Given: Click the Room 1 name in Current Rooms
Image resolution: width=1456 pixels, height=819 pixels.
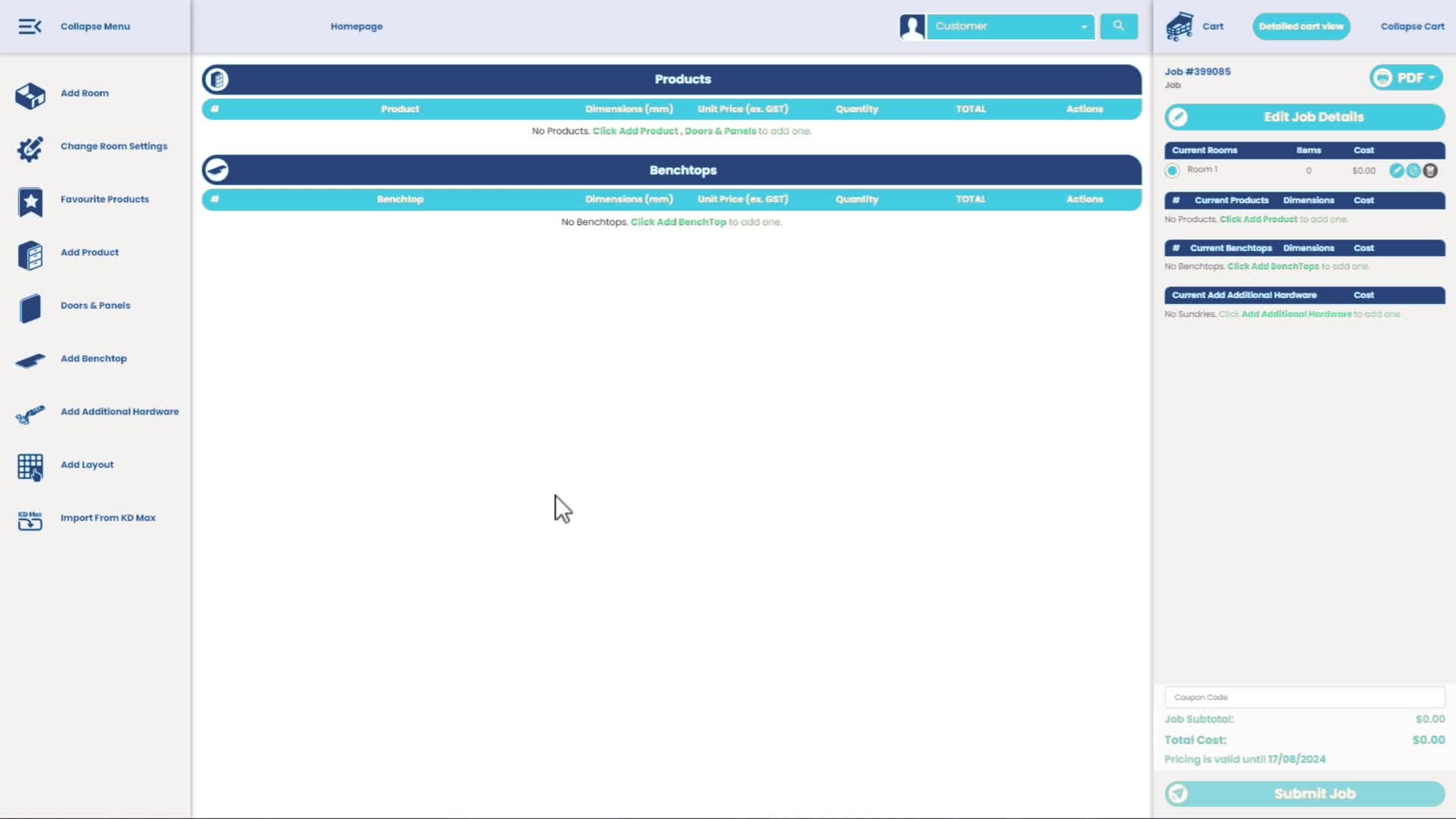Looking at the screenshot, I should pyautogui.click(x=1202, y=170).
